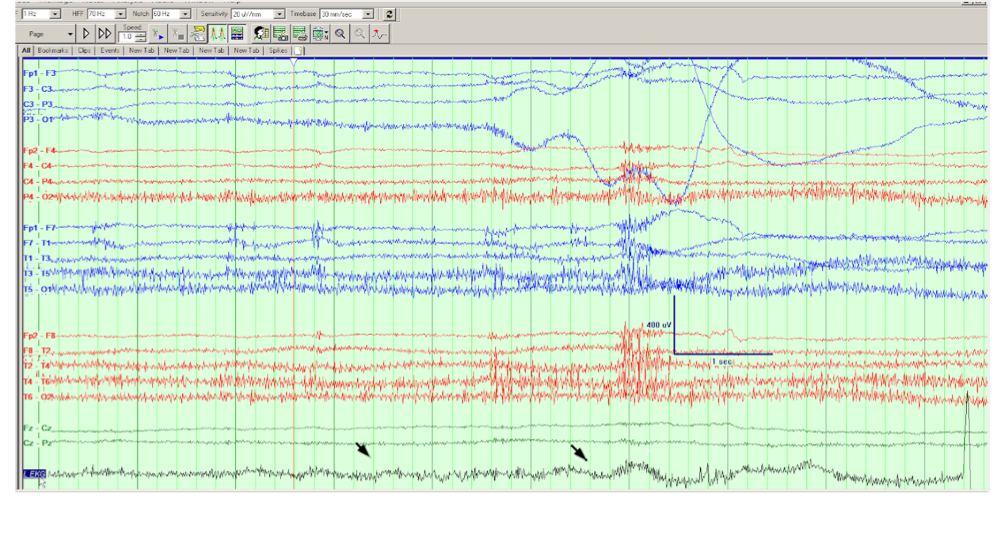1008x550 pixels.
Task: Click the refresh arrows button beside Timebase
Action: tap(388, 14)
